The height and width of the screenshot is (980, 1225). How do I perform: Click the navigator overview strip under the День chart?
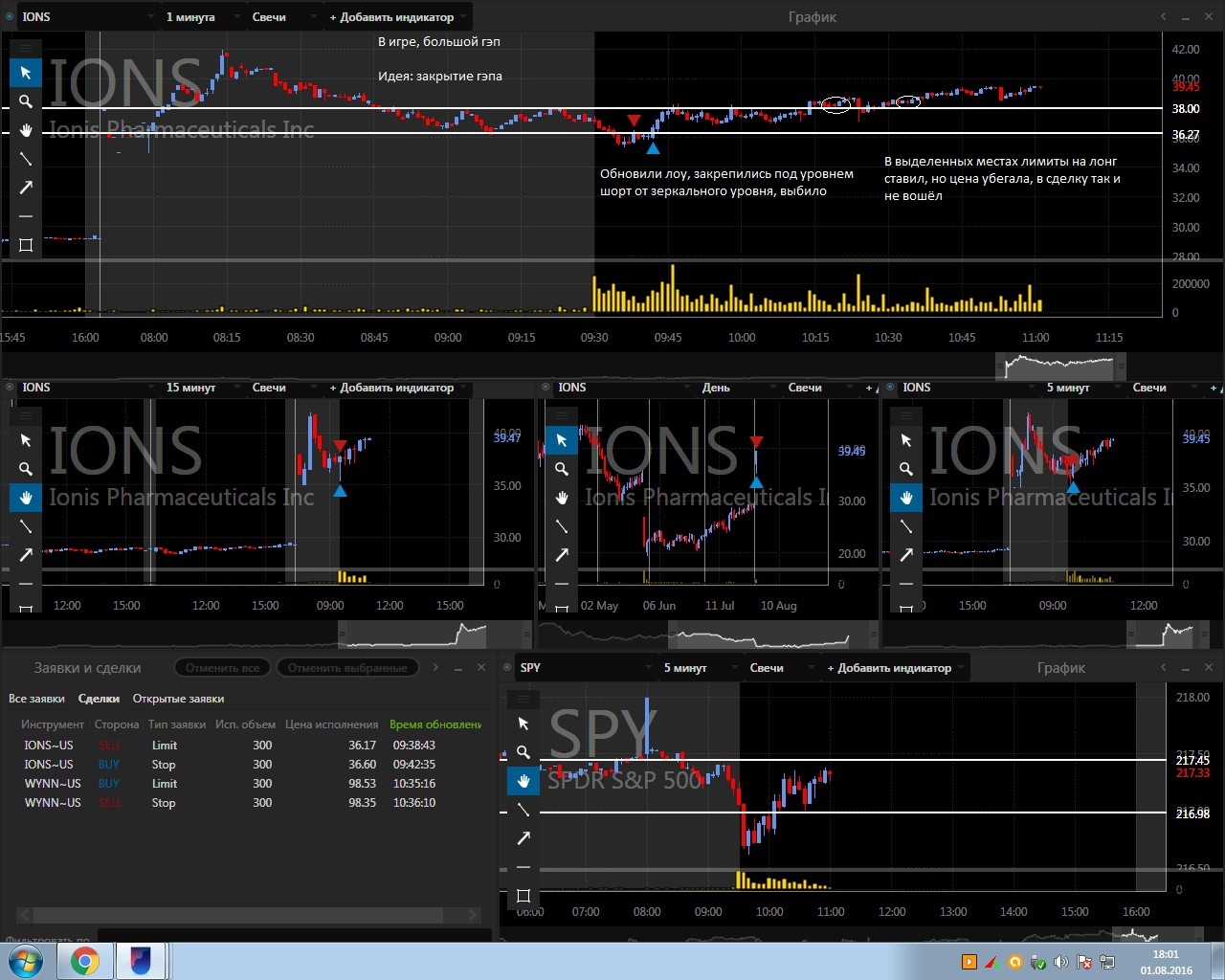tap(708, 634)
